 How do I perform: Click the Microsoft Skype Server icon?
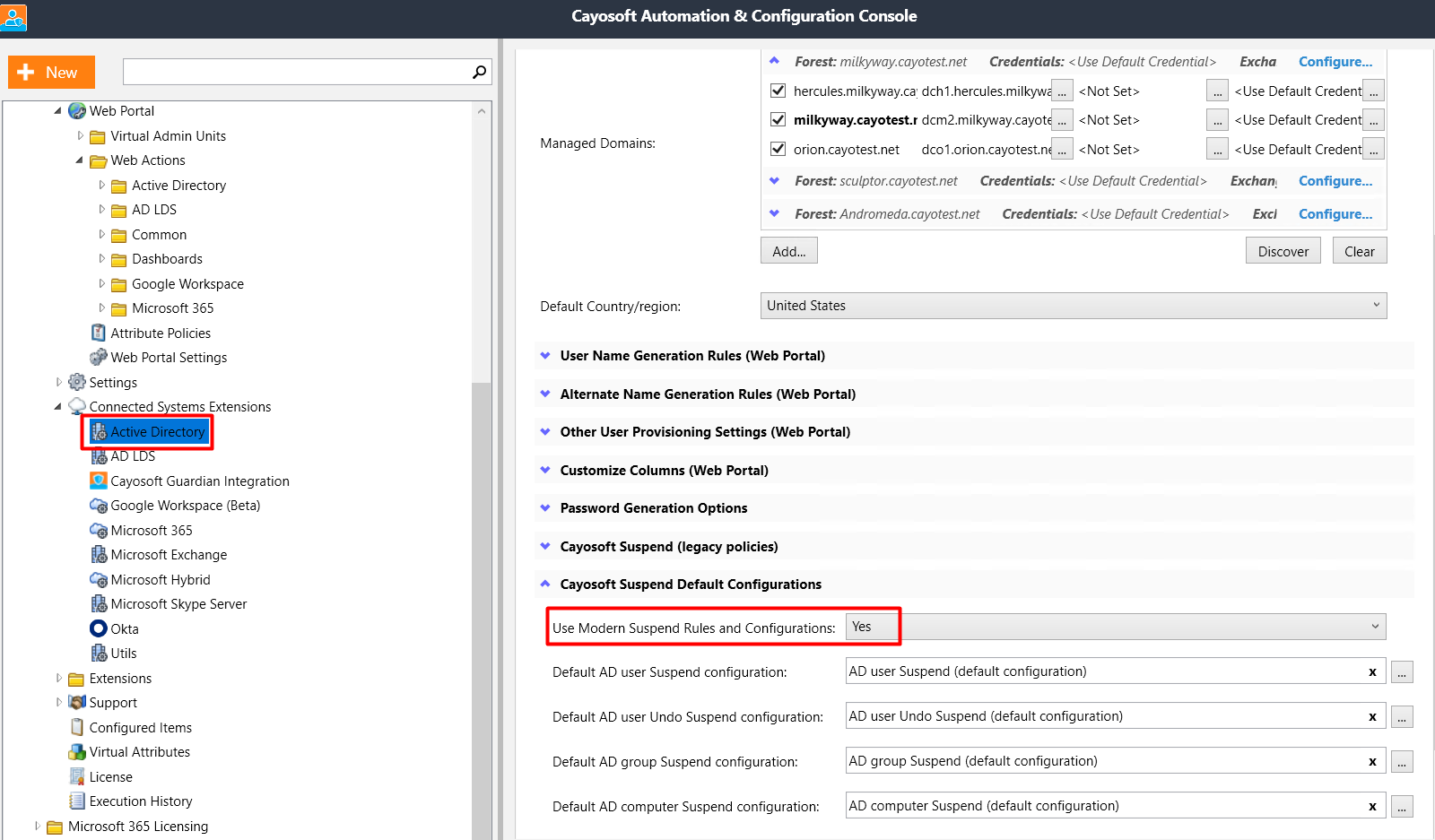99,604
